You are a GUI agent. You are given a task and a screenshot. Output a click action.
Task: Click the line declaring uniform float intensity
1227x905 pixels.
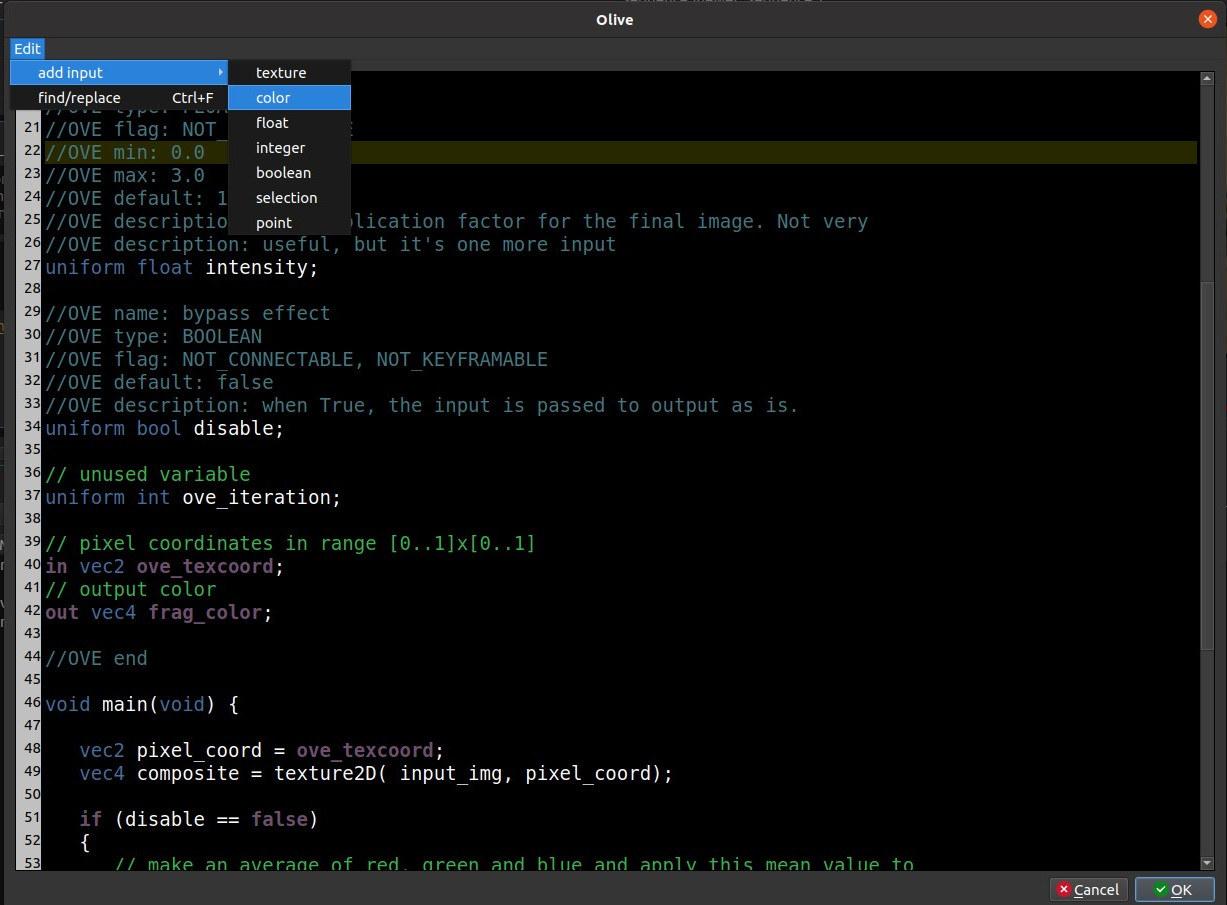[x=181, y=267]
